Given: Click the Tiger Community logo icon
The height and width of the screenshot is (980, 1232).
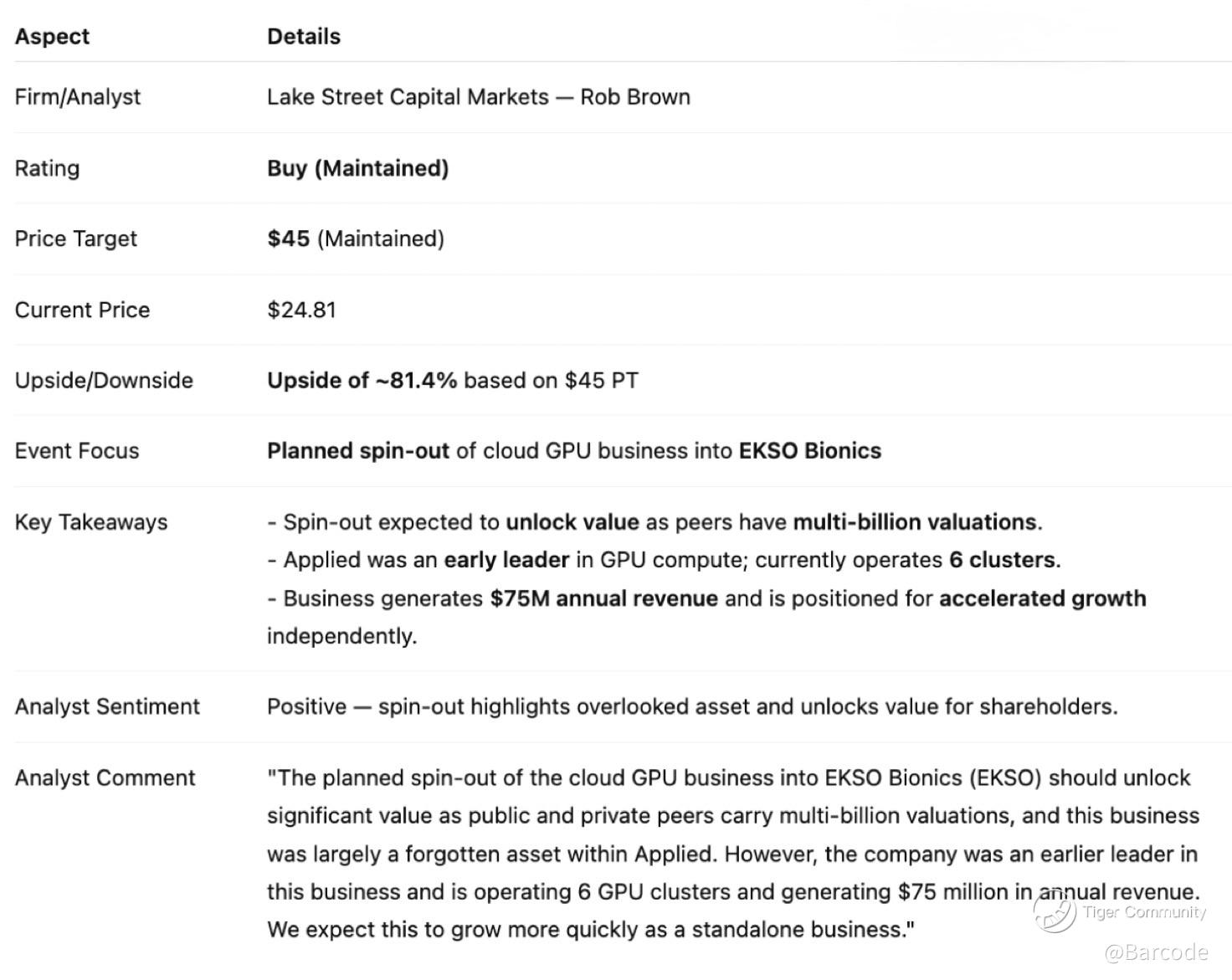Looking at the screenshot, I should click(1055, 911).
